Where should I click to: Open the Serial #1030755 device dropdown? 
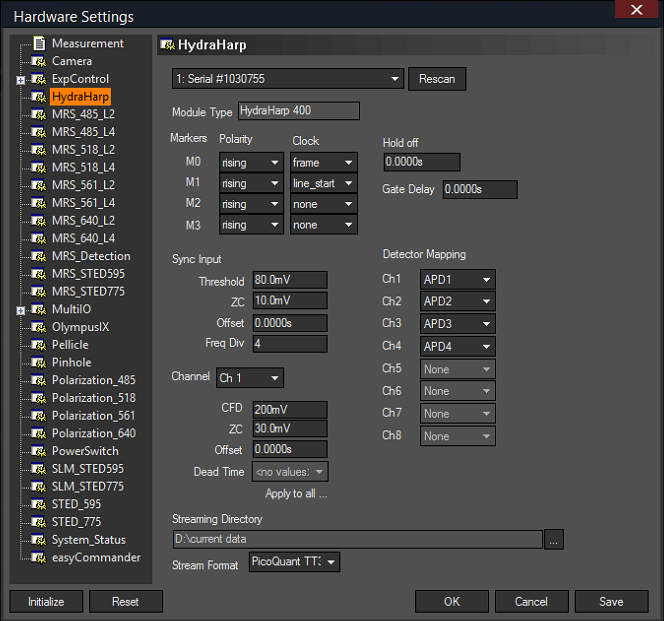pyautogui.click(x=288, y=79)
